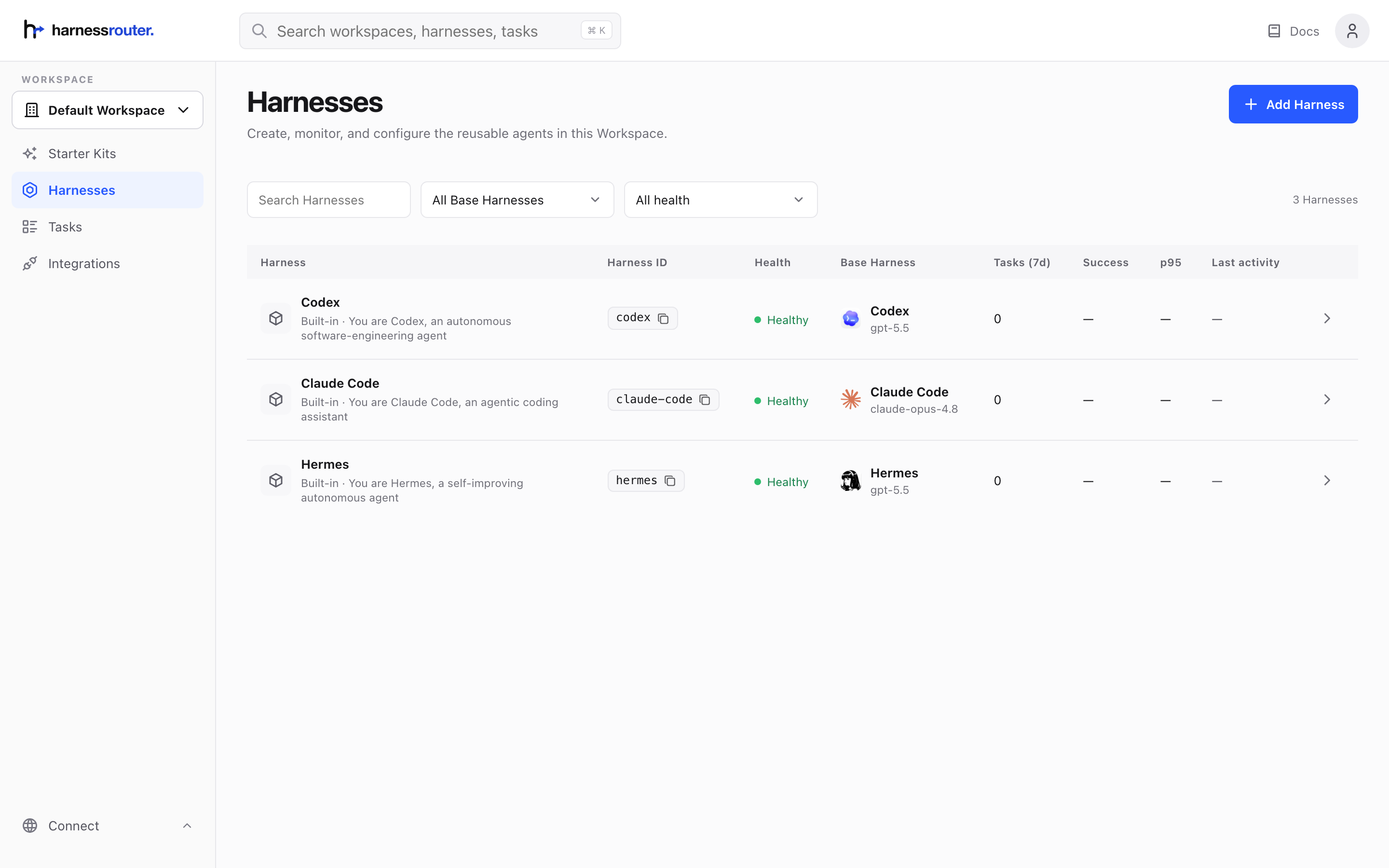The height and width of the screenshot is (868, 1389).
Task: Click the plus icon on Add Harness
Action: (x=1251, y=105)
